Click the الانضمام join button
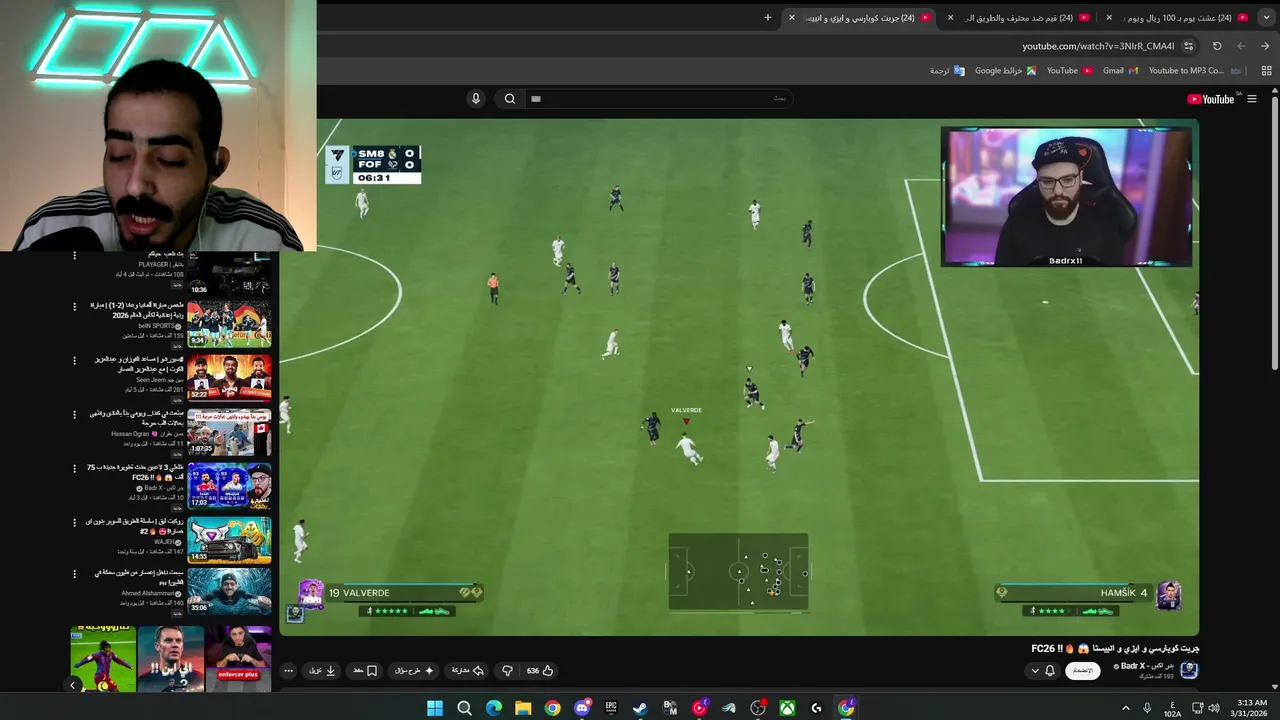1280x720 pixels. coord(1083,671)
